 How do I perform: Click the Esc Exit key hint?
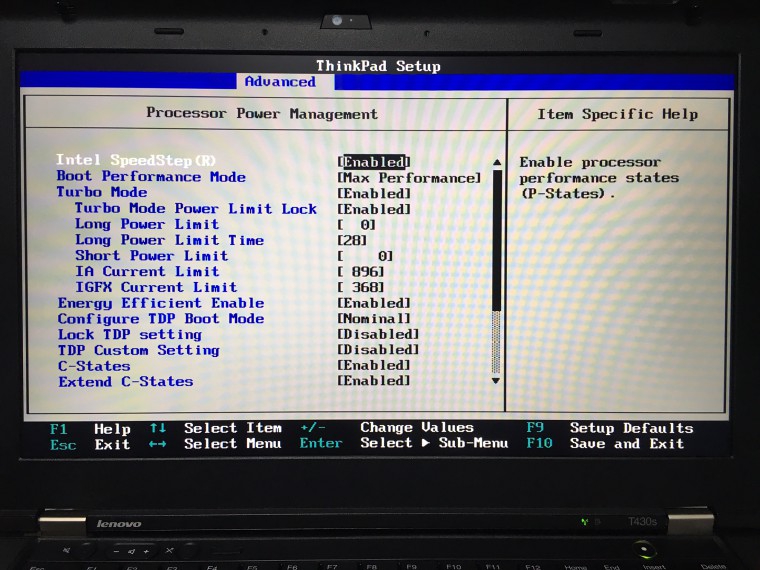90,444
